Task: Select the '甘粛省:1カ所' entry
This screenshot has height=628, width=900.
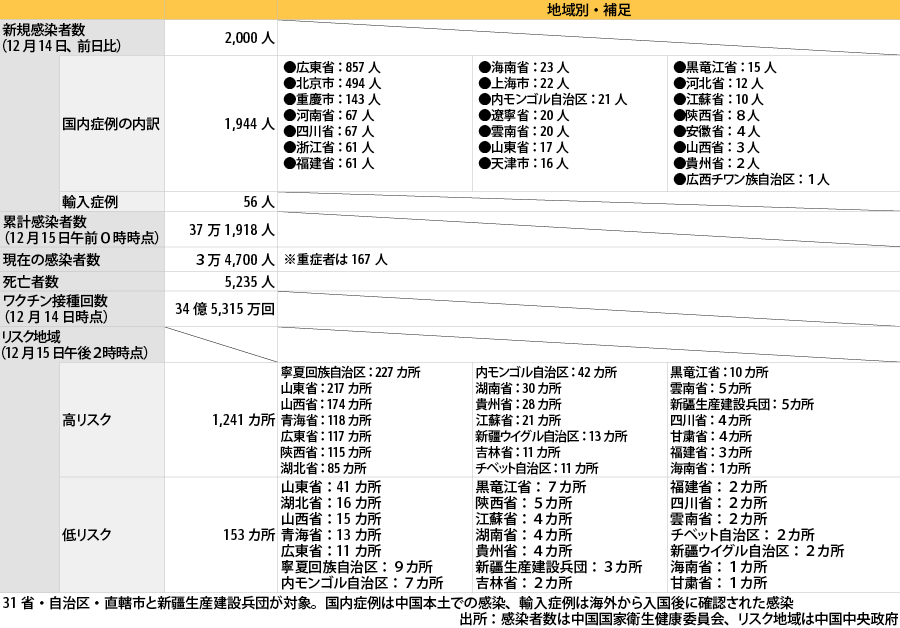Action: coord(719,584)
